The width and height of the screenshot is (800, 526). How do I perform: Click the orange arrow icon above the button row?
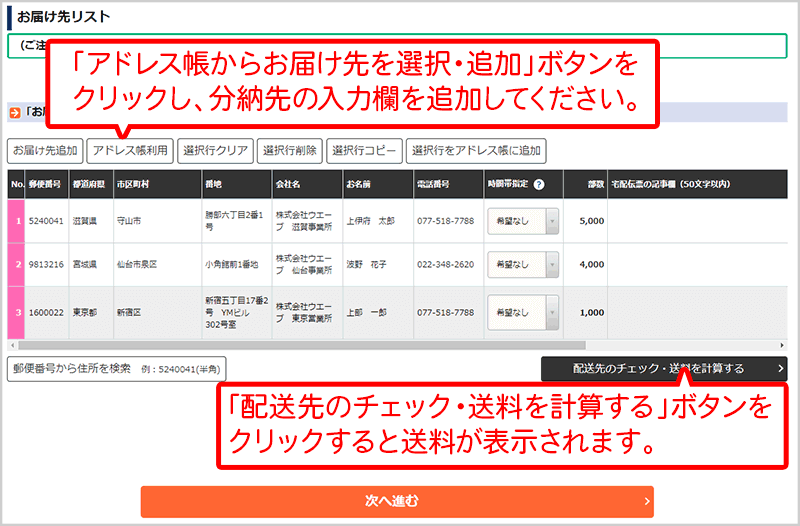pos(14,113)
